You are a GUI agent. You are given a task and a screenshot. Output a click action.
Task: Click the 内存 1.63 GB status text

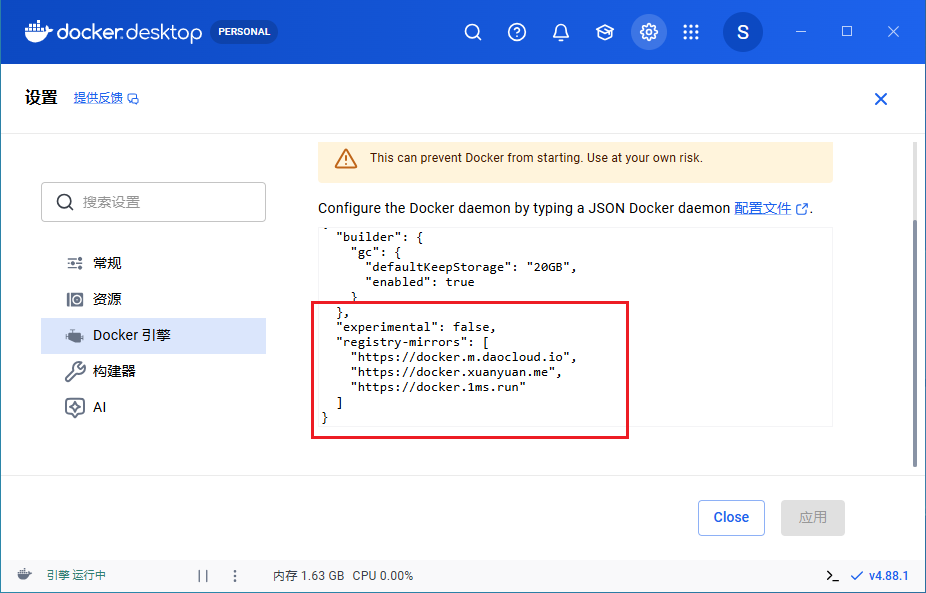tap(309, 575)
